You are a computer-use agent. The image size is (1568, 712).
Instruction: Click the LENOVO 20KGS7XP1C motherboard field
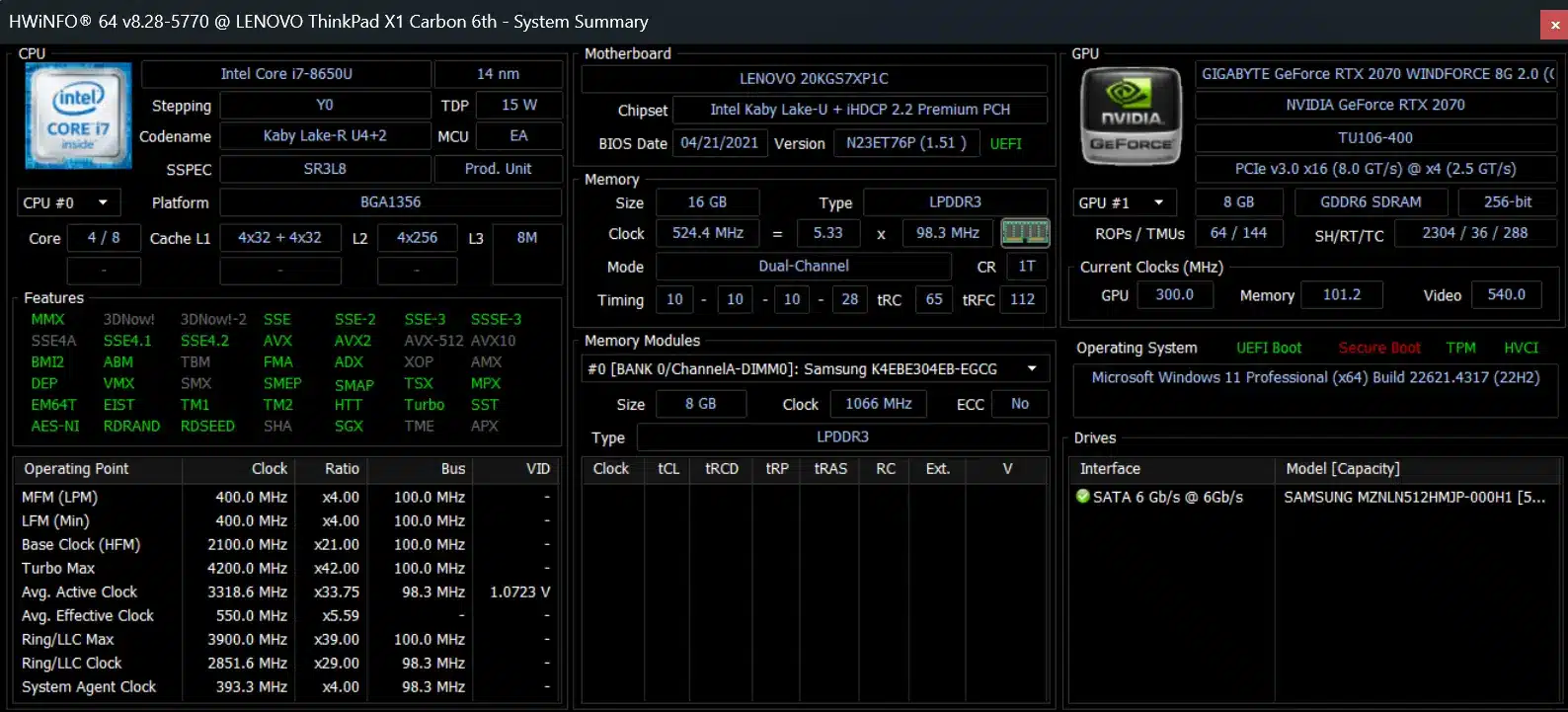(x=815, y=78)
